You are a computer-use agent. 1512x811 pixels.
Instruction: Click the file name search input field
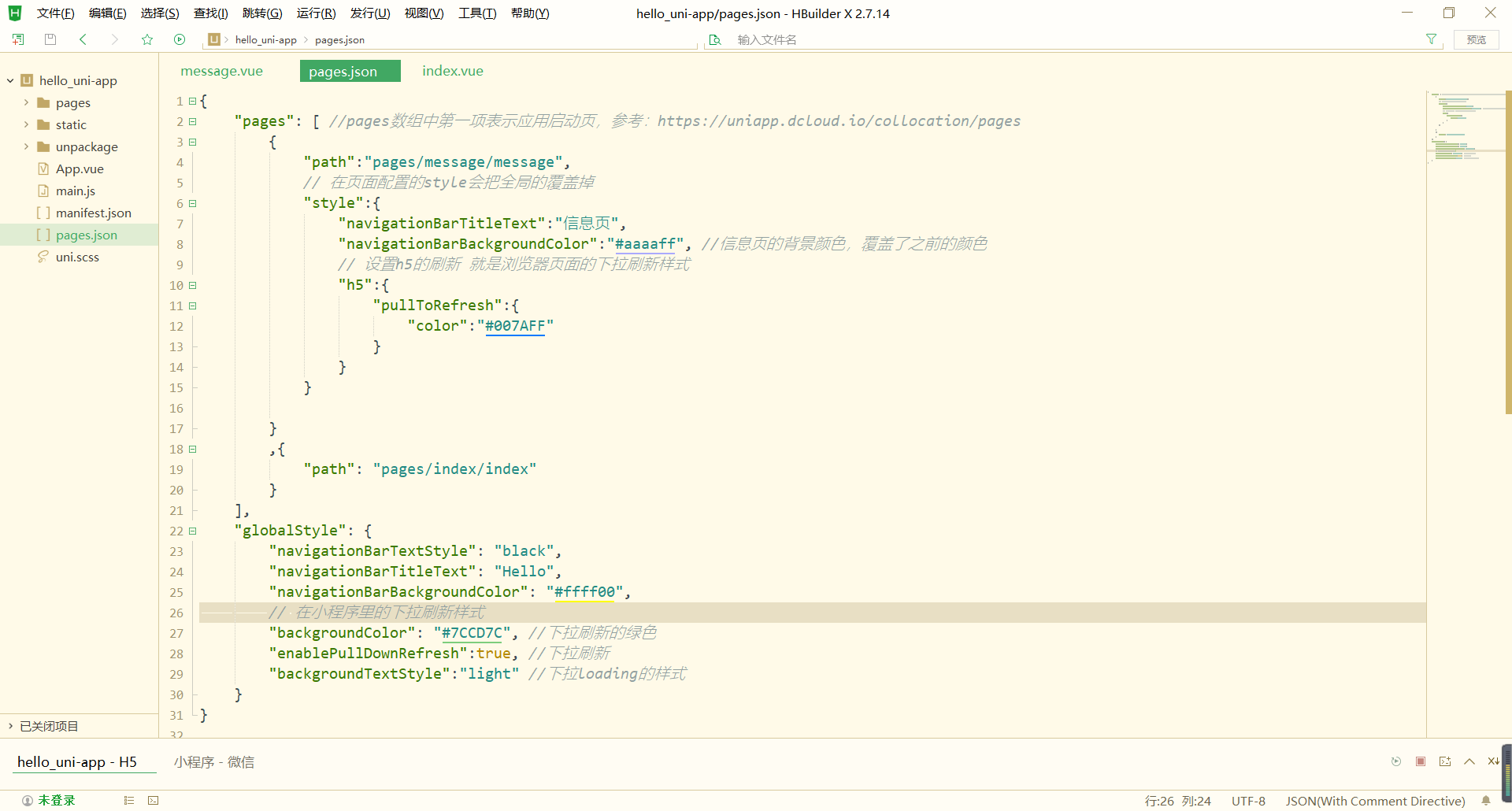[1075, 39]
